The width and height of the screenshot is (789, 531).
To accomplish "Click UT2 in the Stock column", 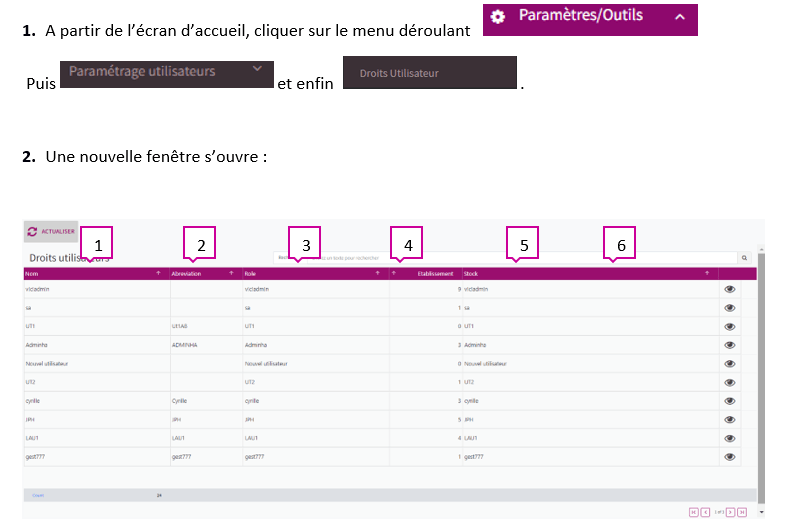I will pos(469,383).
